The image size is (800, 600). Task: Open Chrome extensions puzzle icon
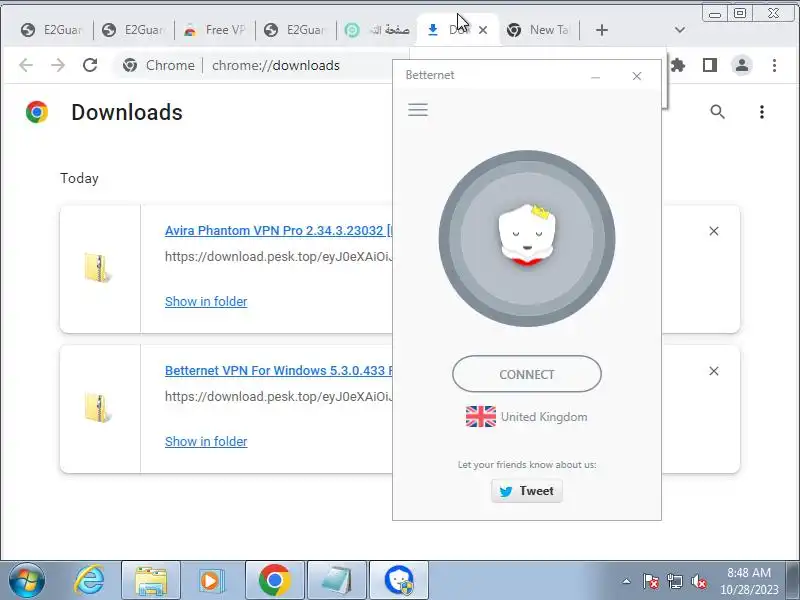pyautogui.click(x=678, y=65)
